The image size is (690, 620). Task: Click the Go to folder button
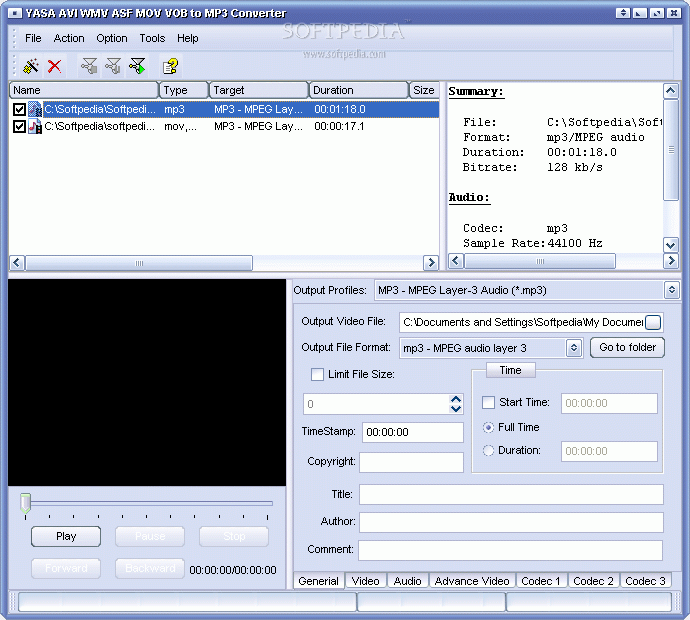pyautogui.click(x=628, y=347)
